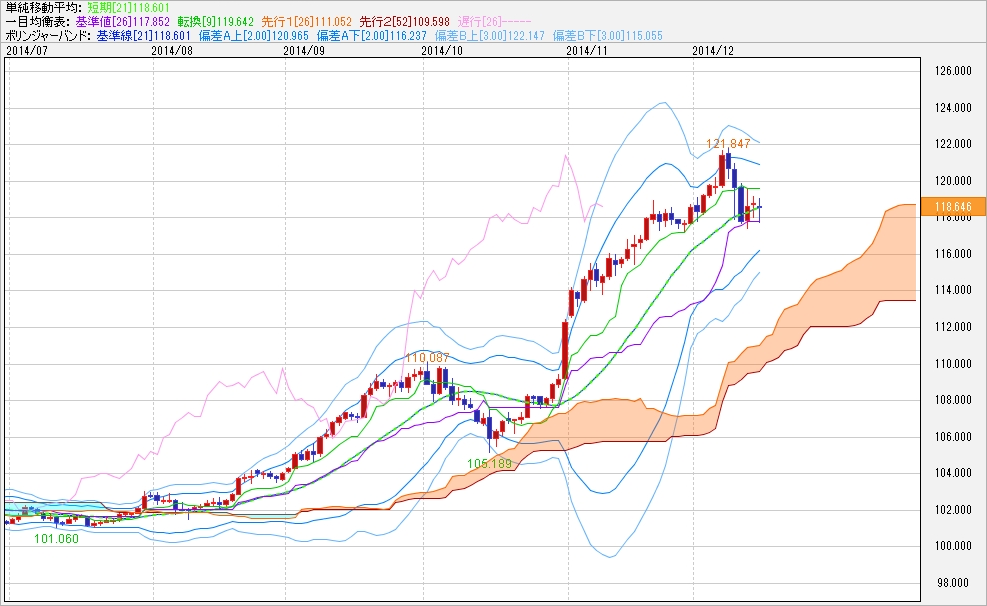Click the 101.060 low price label
This screenshot has height=606, width=987.
[x=57, y=539]
